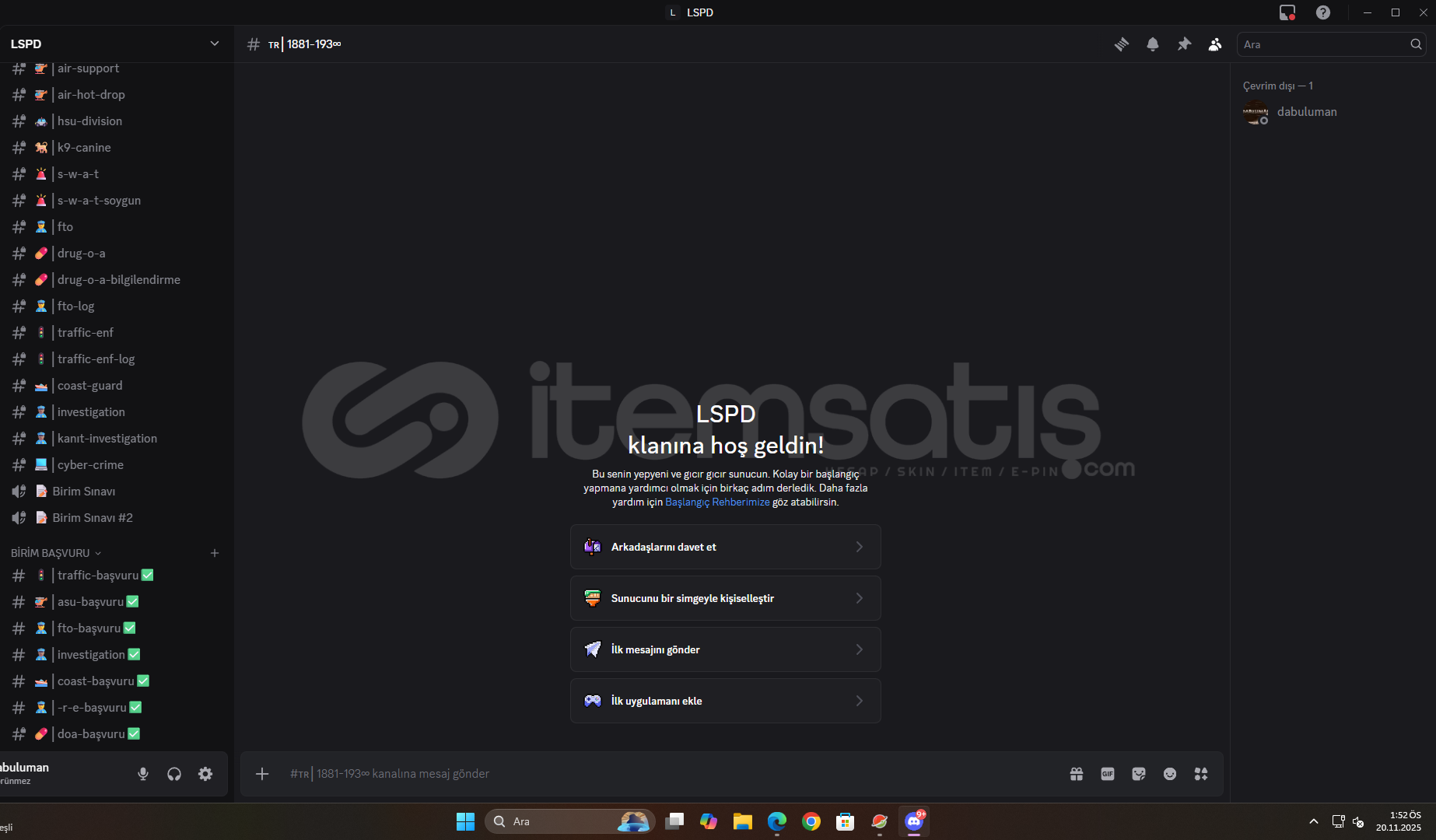Click the plus attachment button in message bar
The image size is (1436, 840).
coord(262,774)
